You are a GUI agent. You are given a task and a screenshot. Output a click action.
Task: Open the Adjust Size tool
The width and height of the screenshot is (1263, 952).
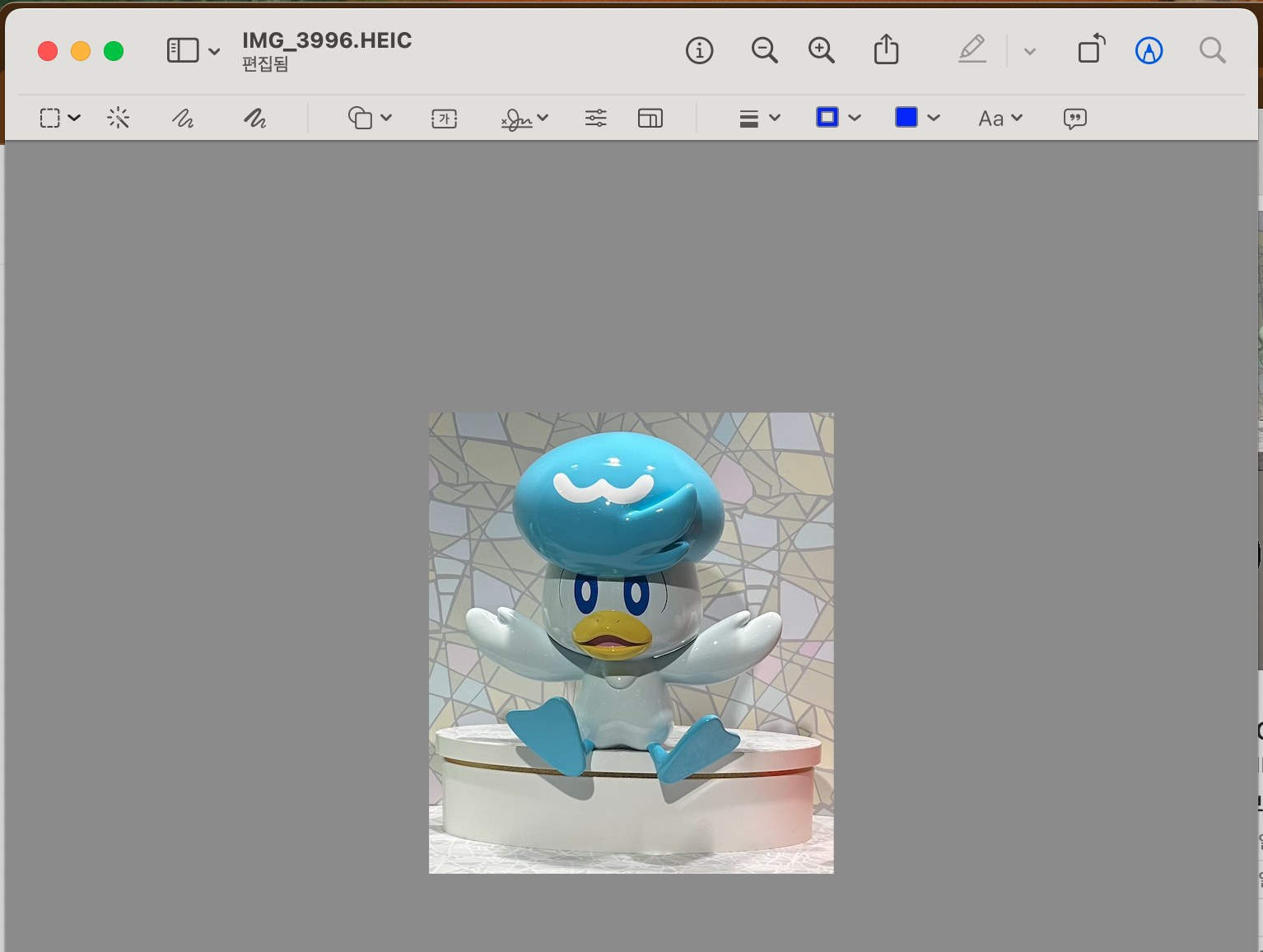[x=650, y=119]
